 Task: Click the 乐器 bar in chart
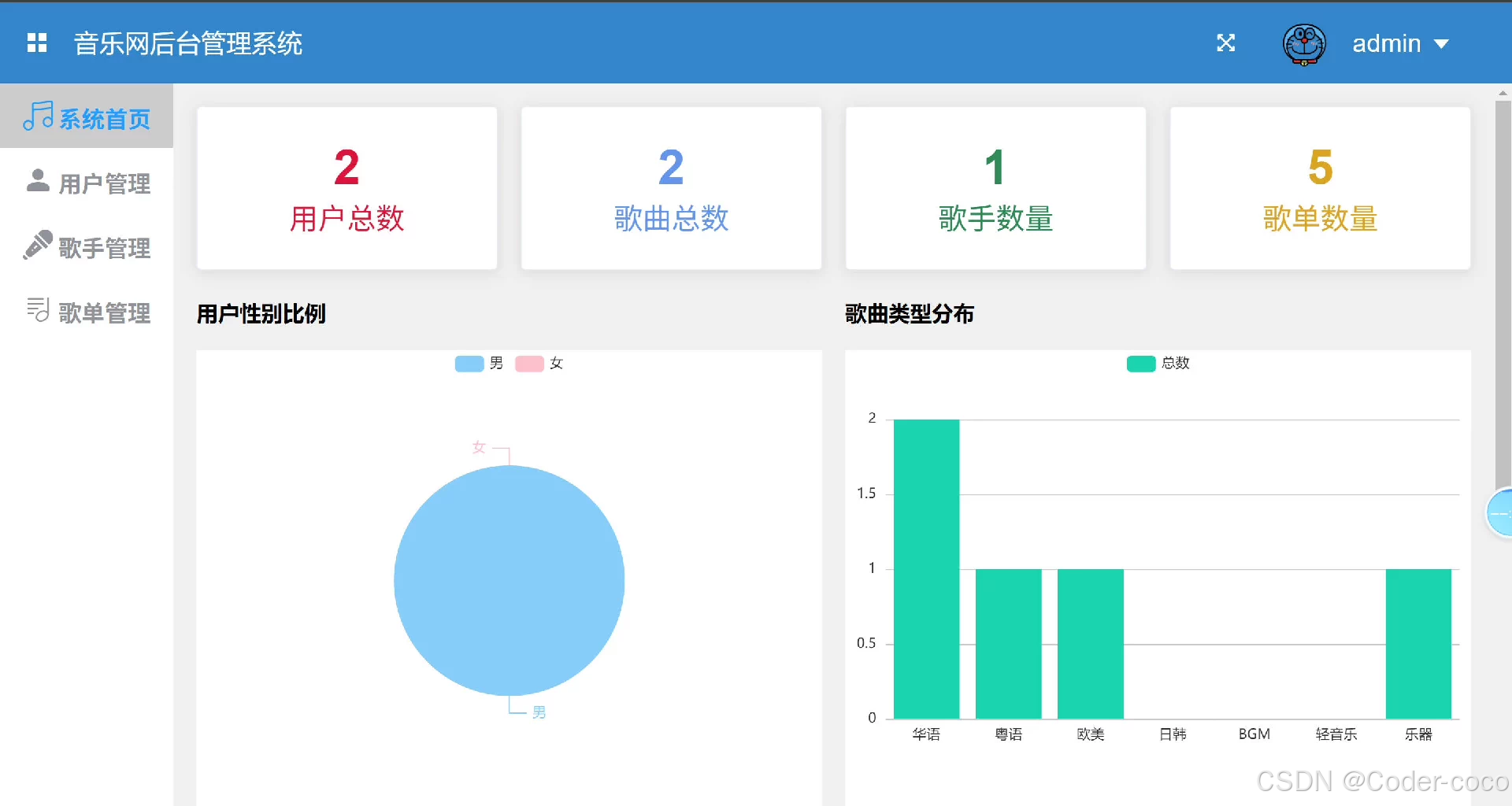(1418, 644)
